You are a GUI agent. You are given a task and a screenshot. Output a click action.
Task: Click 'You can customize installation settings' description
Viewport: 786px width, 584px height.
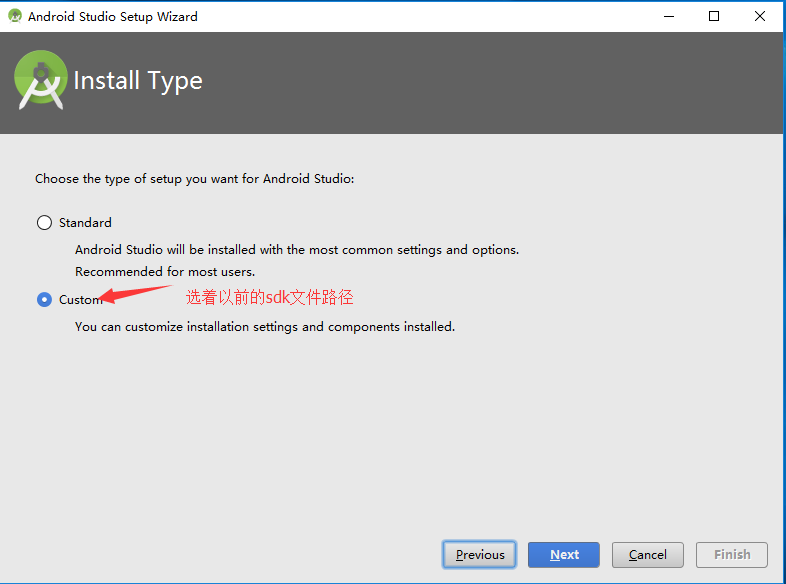coord(265,327)
